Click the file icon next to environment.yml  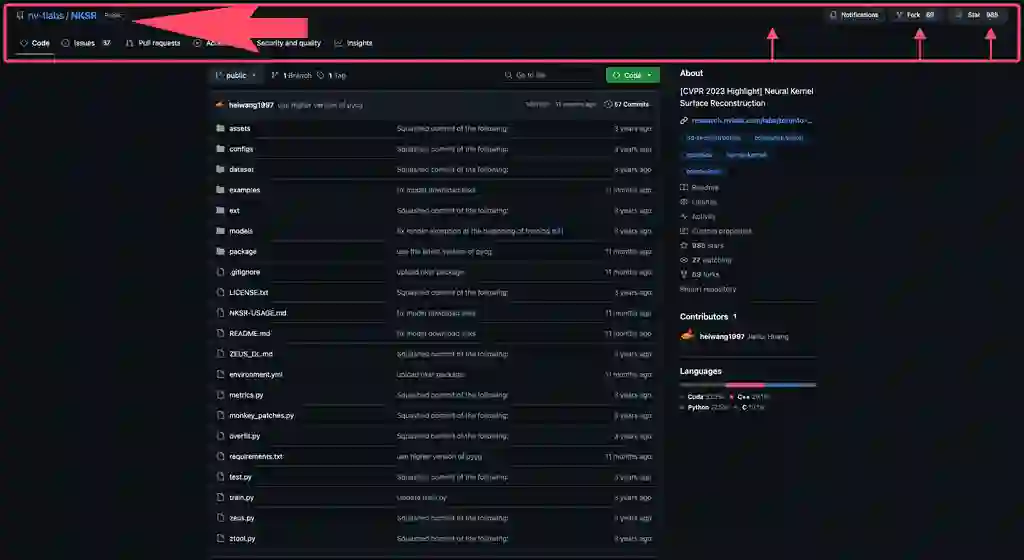[220, 375]
